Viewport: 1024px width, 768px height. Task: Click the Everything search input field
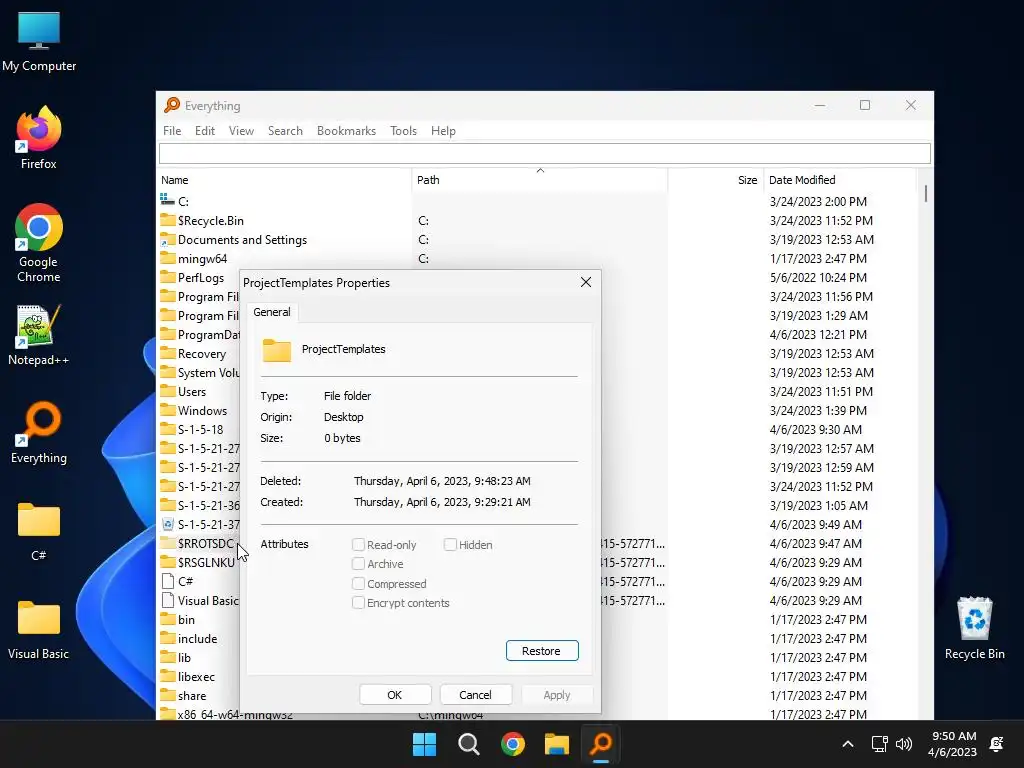coord(545,153)
